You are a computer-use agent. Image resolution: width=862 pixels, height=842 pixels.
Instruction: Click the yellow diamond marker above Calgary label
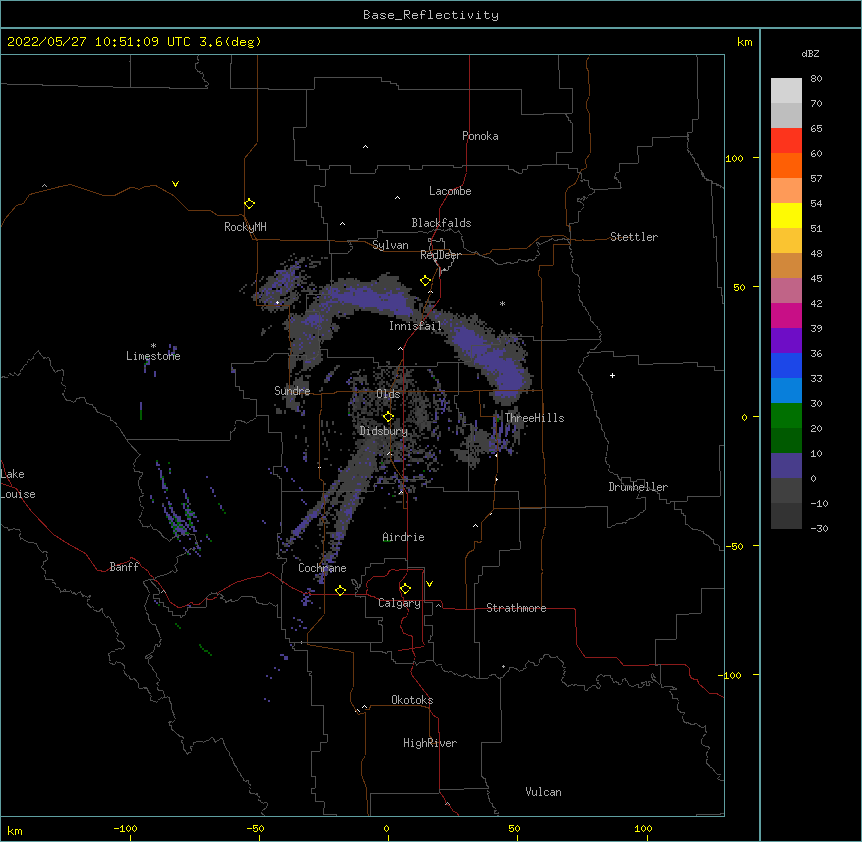(405, 589)
